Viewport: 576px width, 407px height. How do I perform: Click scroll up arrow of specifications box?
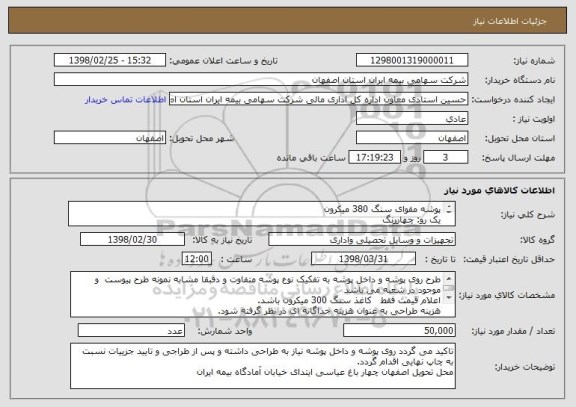pos(449,278)
